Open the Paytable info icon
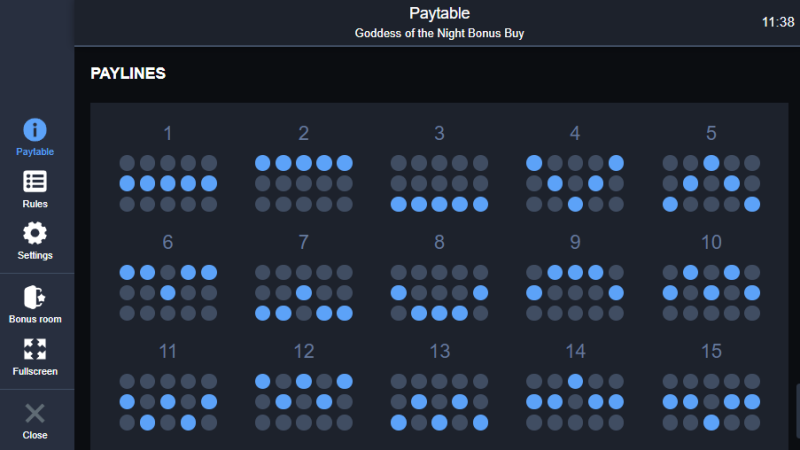Screen dimensions: 800x450 pos(35,130)
